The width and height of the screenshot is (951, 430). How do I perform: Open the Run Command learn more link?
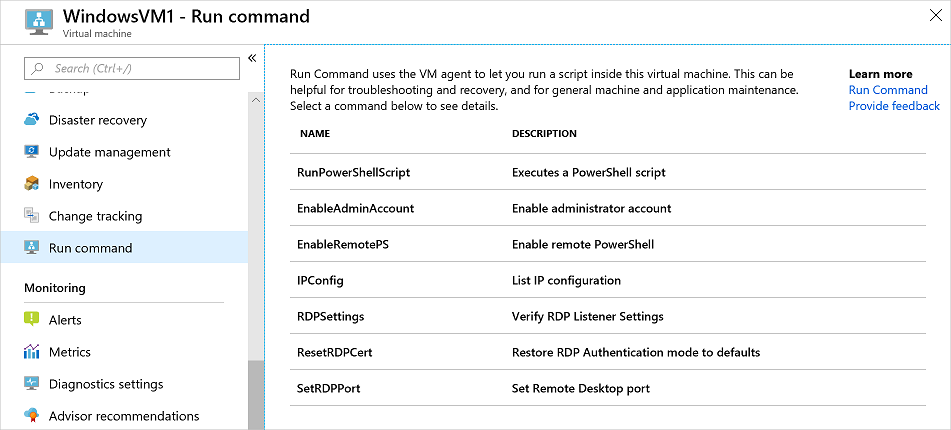coord(888,90)
